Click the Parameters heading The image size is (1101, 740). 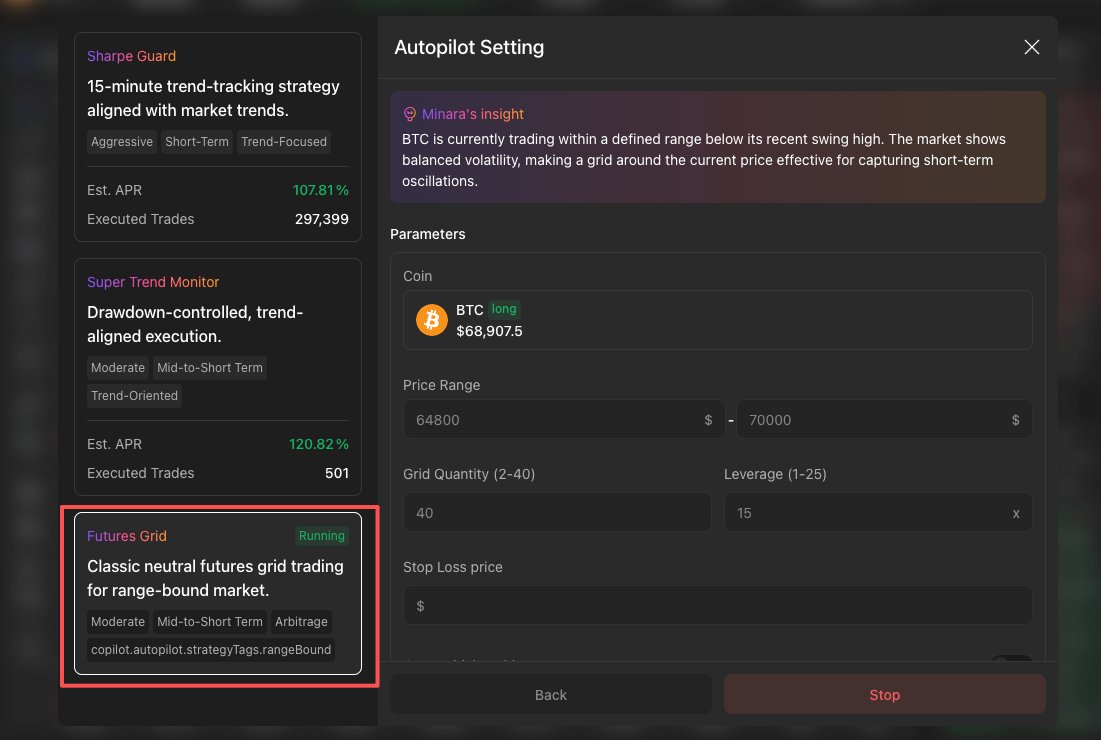pos(428,234)
